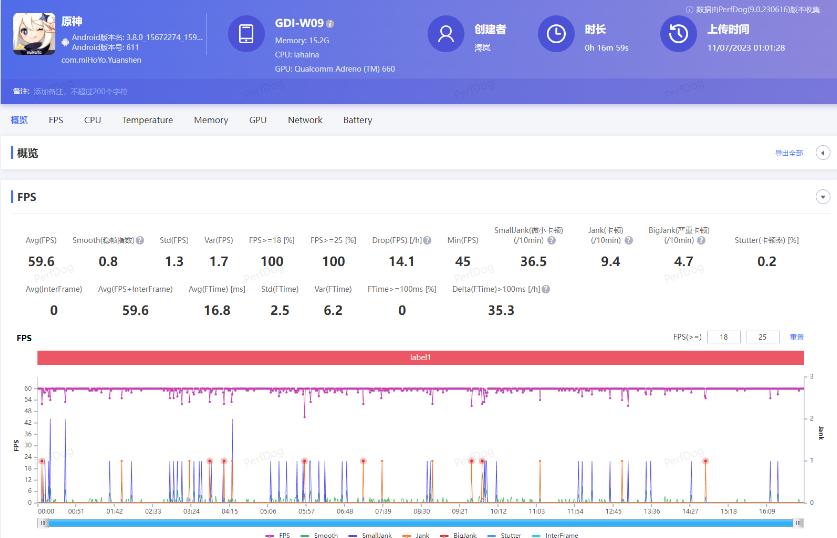Click the duration clock icon
The width and height of the screenshot is (837, 538).
556,33
